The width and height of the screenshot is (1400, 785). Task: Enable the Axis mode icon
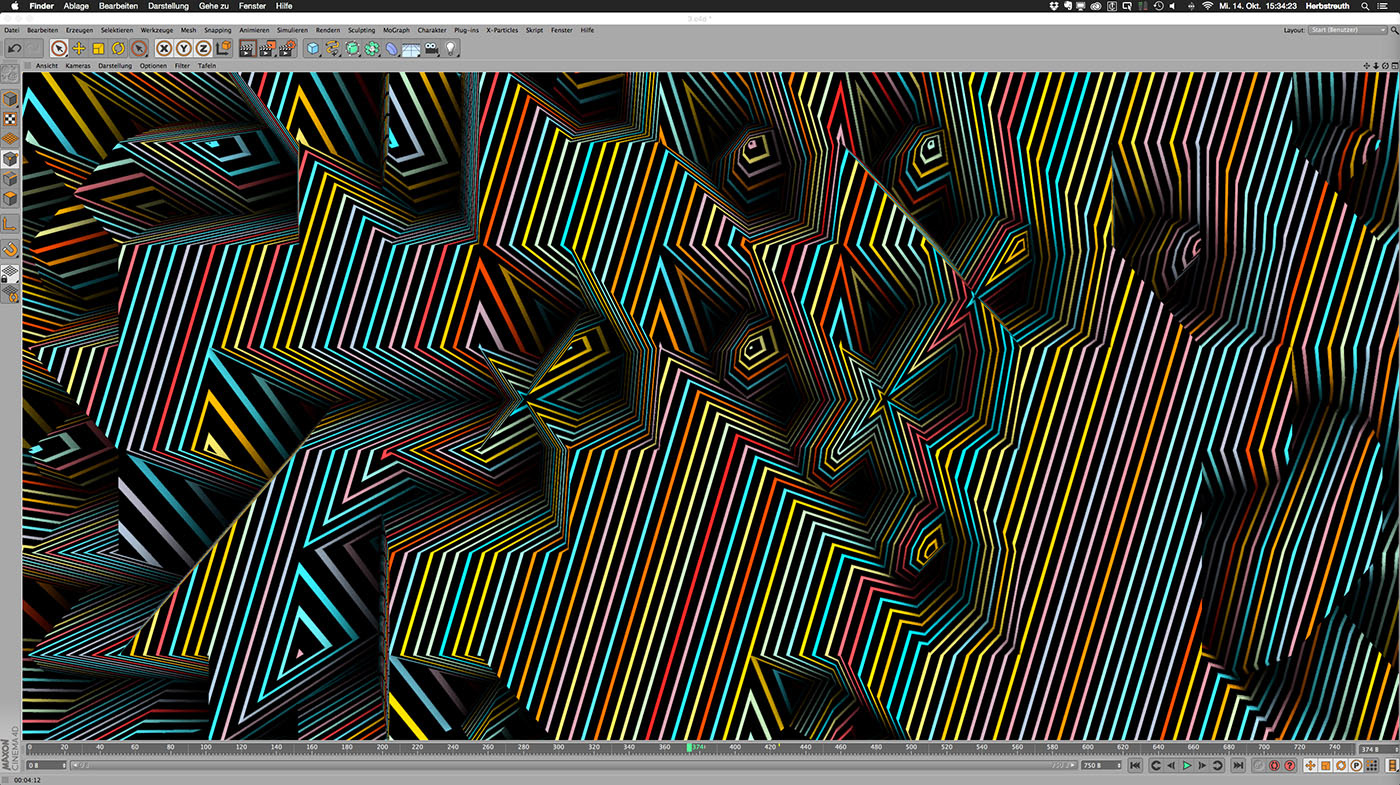(x=11, y=224)
